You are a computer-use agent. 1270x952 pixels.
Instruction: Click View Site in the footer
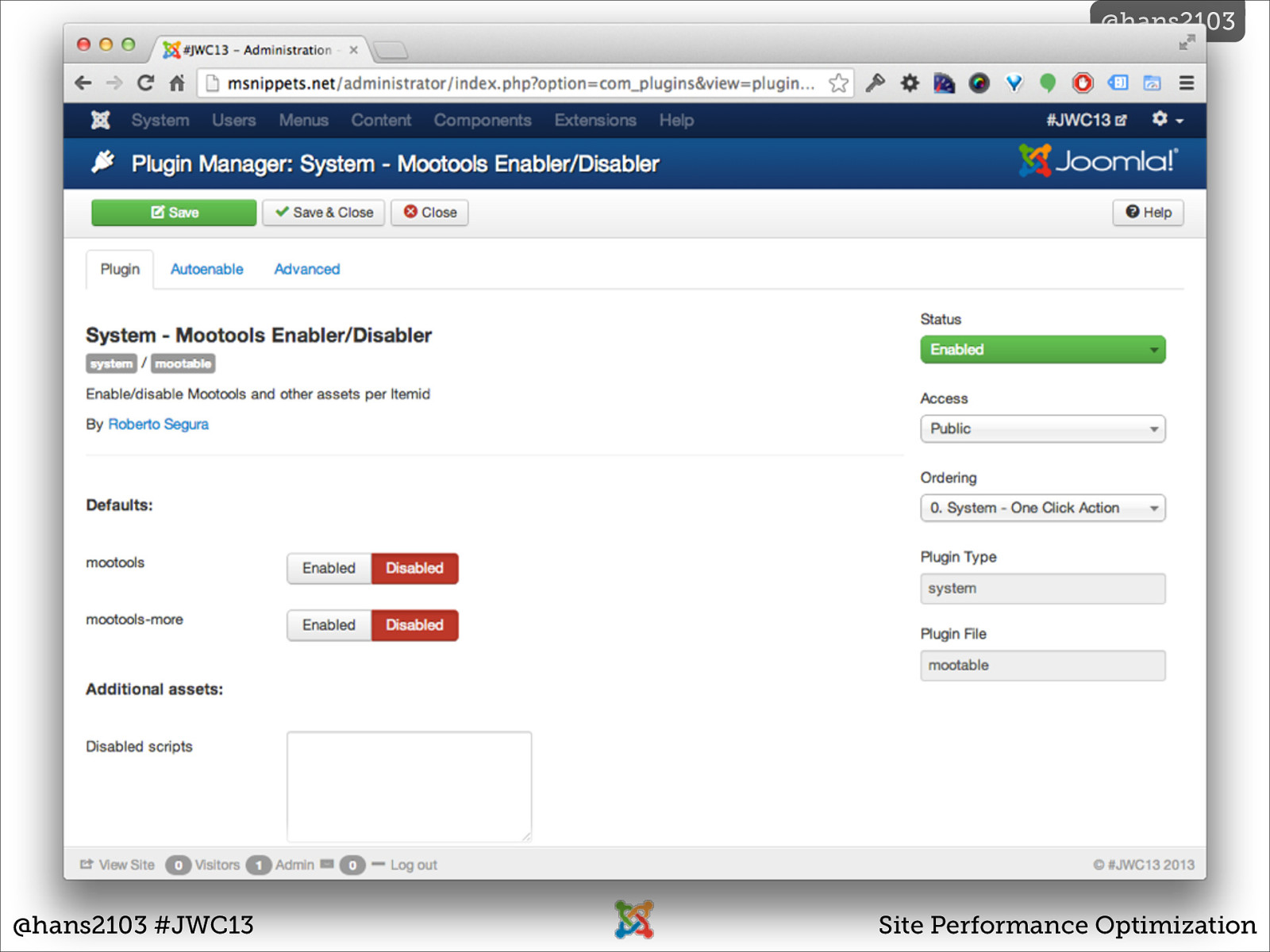(117, 865)
